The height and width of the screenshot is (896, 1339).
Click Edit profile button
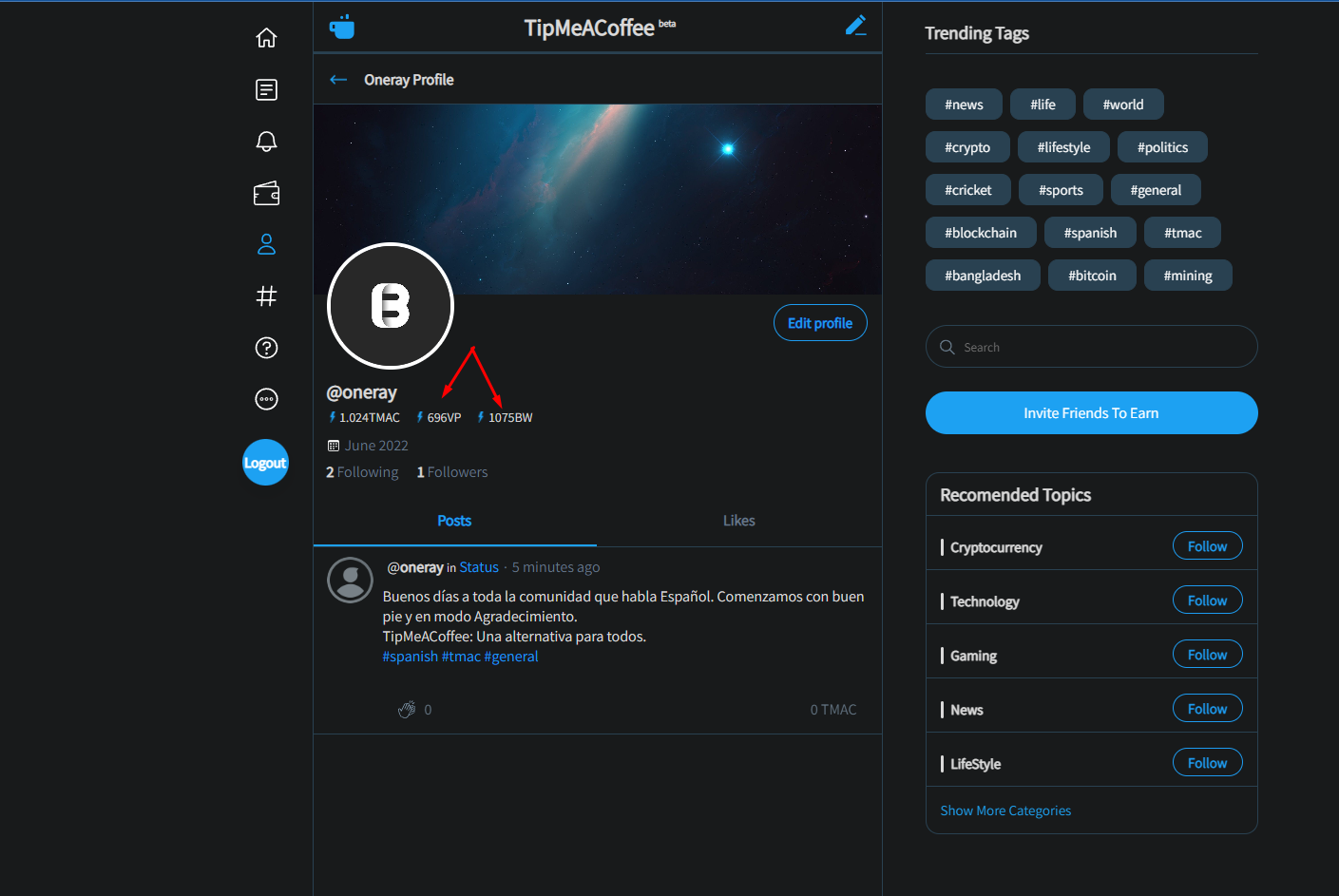[x=820, y=323]
